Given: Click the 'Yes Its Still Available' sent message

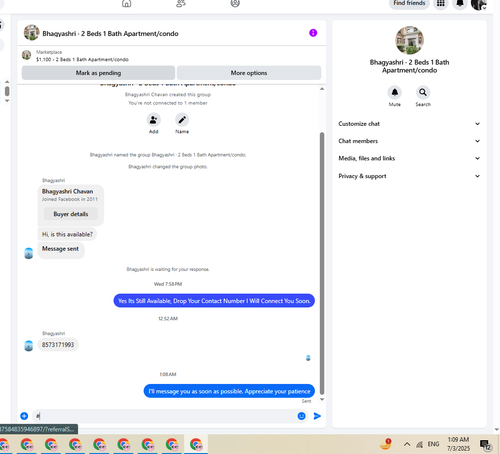Looking at the screenshot, I should pos(214,301).
